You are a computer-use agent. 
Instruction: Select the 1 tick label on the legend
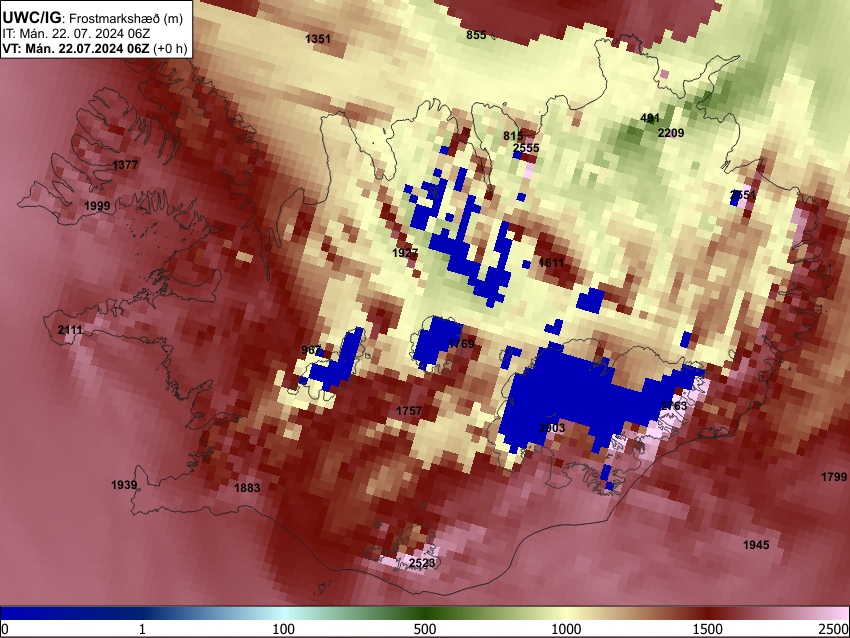click(x=142, y=629)
